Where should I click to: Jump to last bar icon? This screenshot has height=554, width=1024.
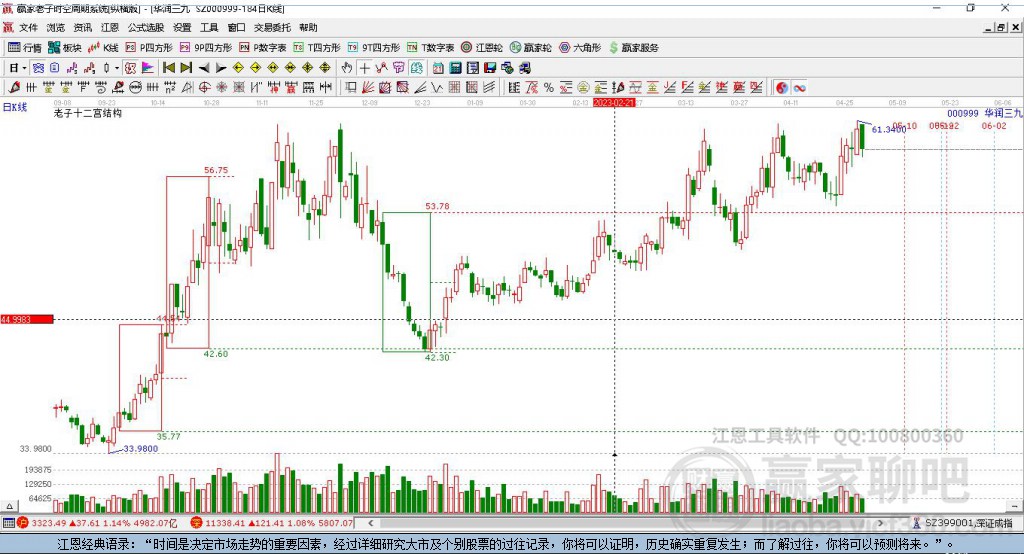186,68
